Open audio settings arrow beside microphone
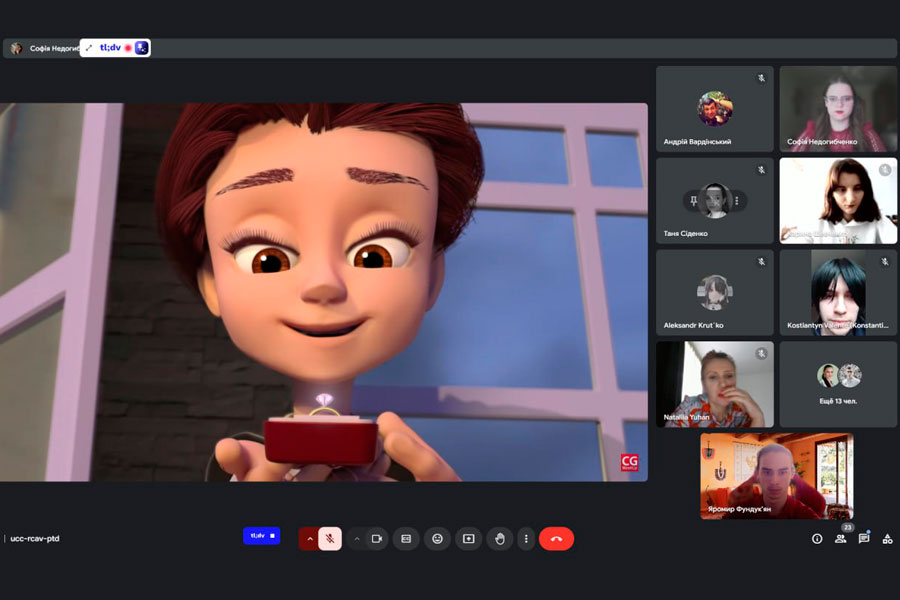Viewport: 900px width, 600px height. 309,539
